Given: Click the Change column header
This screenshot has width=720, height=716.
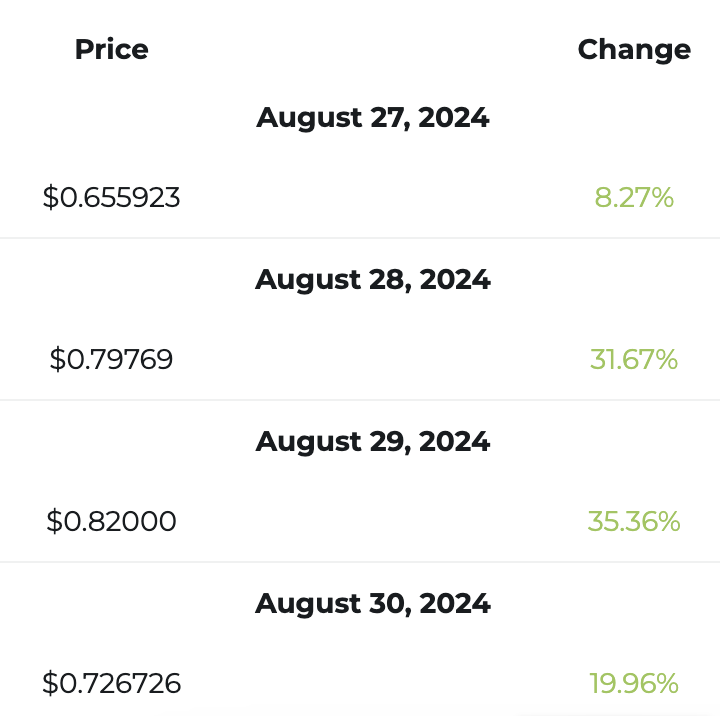Looking at the screenshot, I should 634,51.
